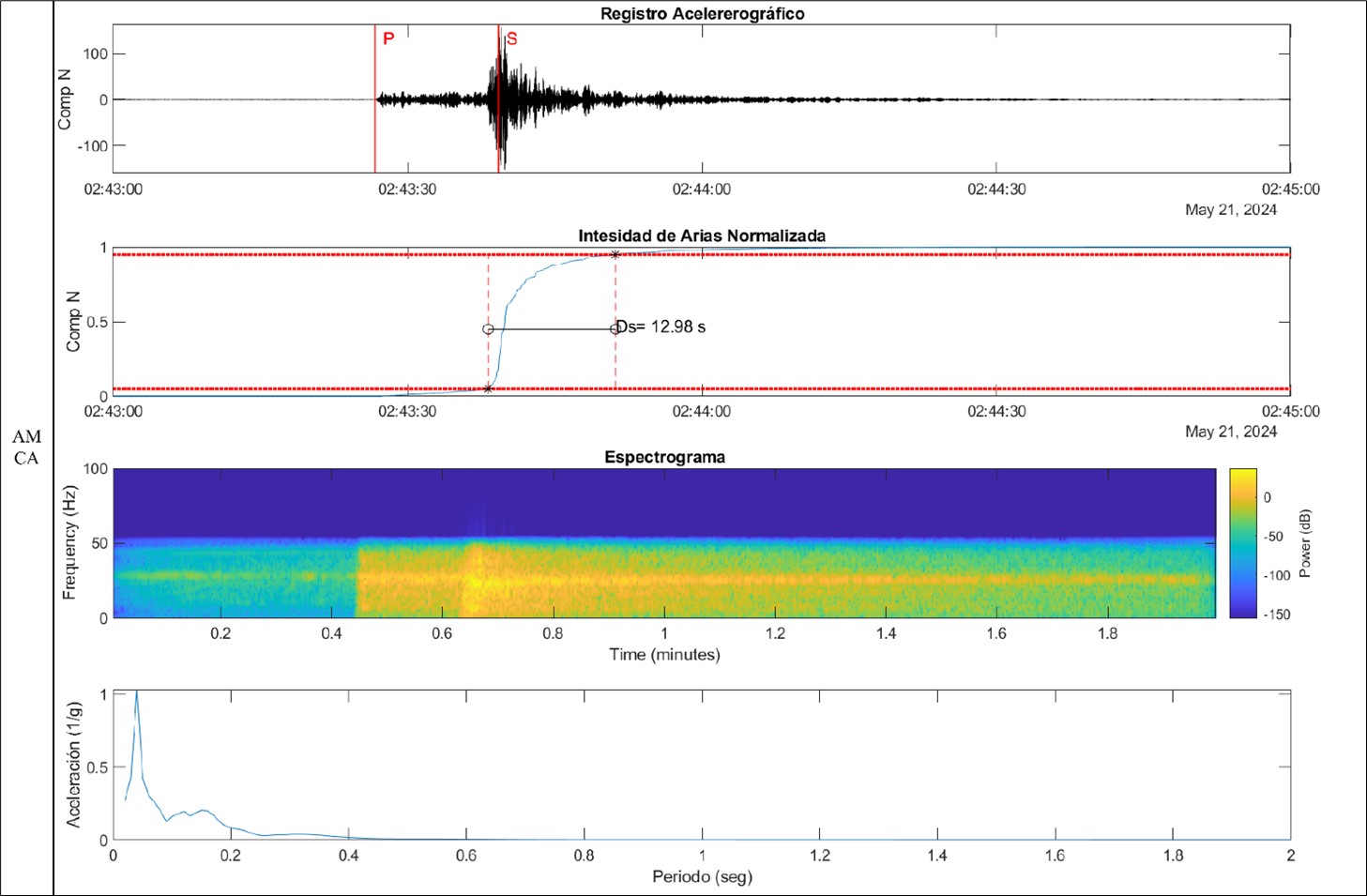
Task: Click '02:45:00' tick under the accelerogram
Action: (x=1290, y=189)
